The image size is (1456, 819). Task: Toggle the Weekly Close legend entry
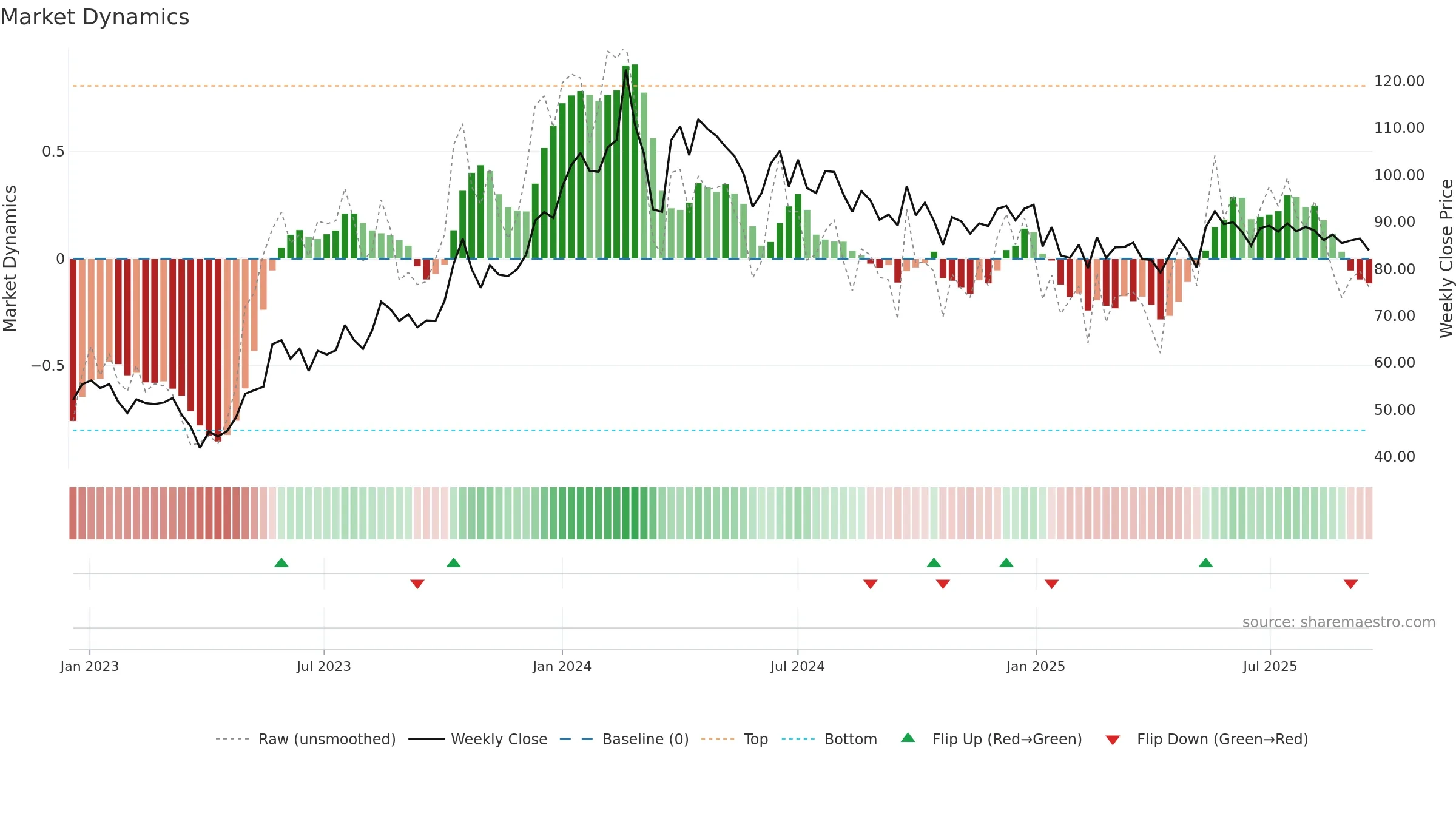tap(477, 739)
